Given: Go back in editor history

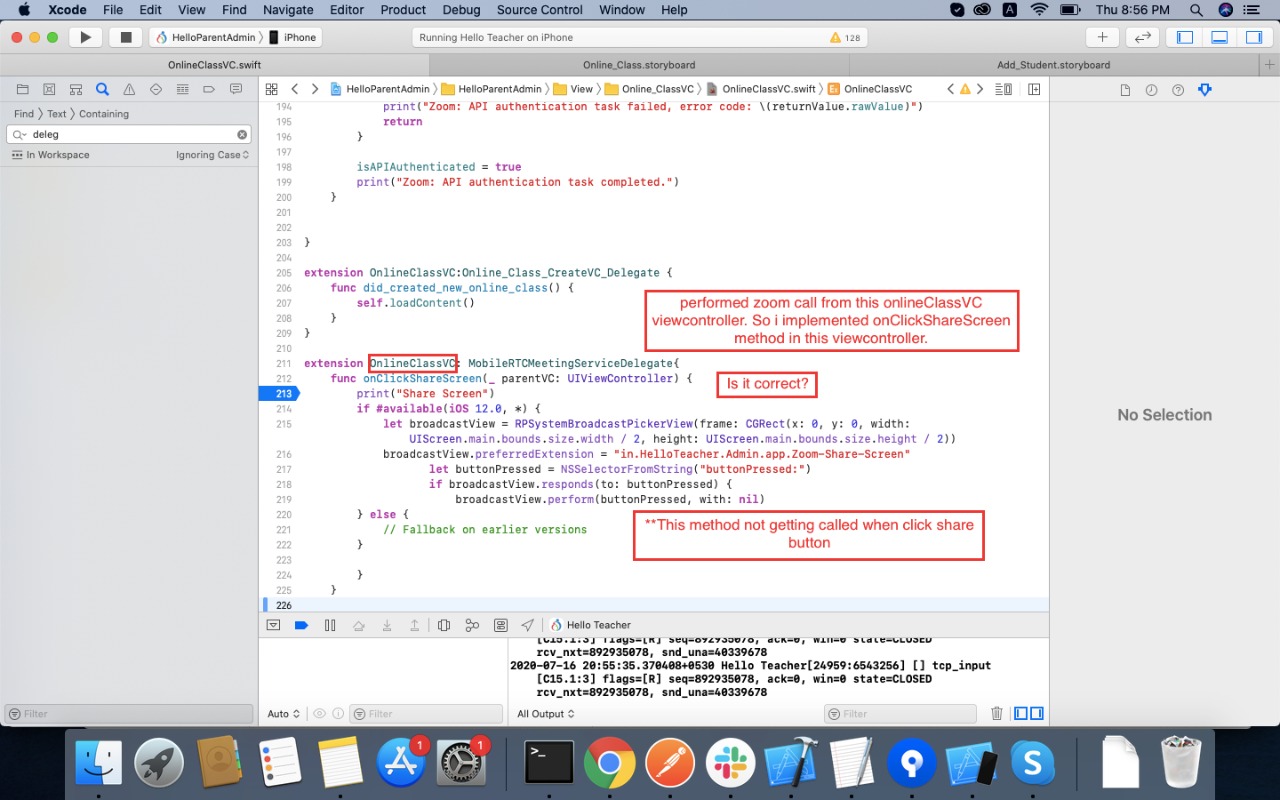Looking at the screenshot, I should (x=295, y=89).
